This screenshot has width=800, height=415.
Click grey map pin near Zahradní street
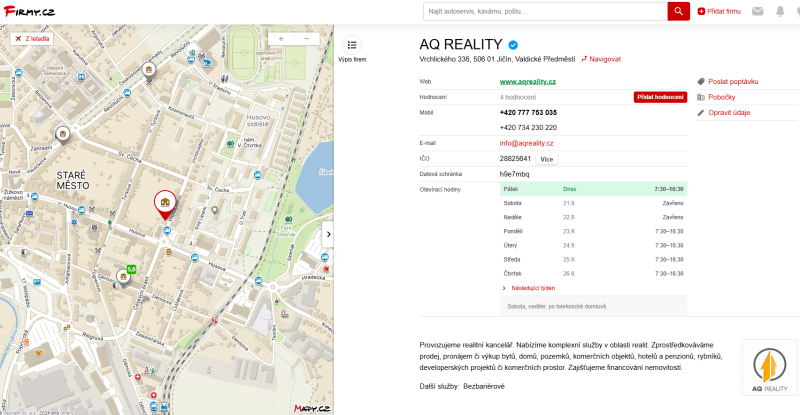tap(63, 135)
